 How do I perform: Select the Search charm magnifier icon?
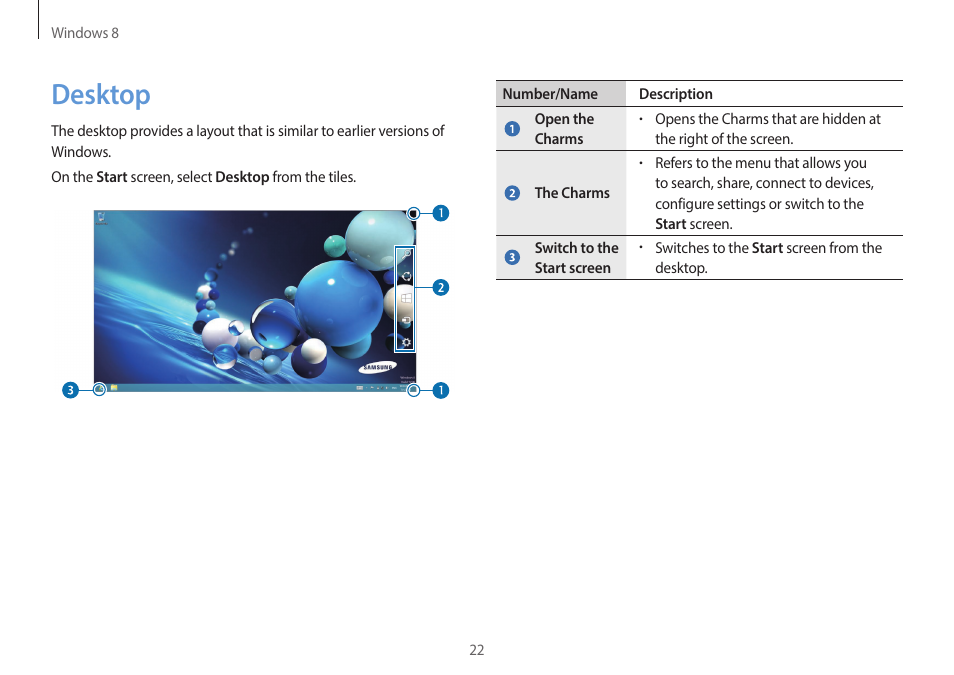pos(406,254)
